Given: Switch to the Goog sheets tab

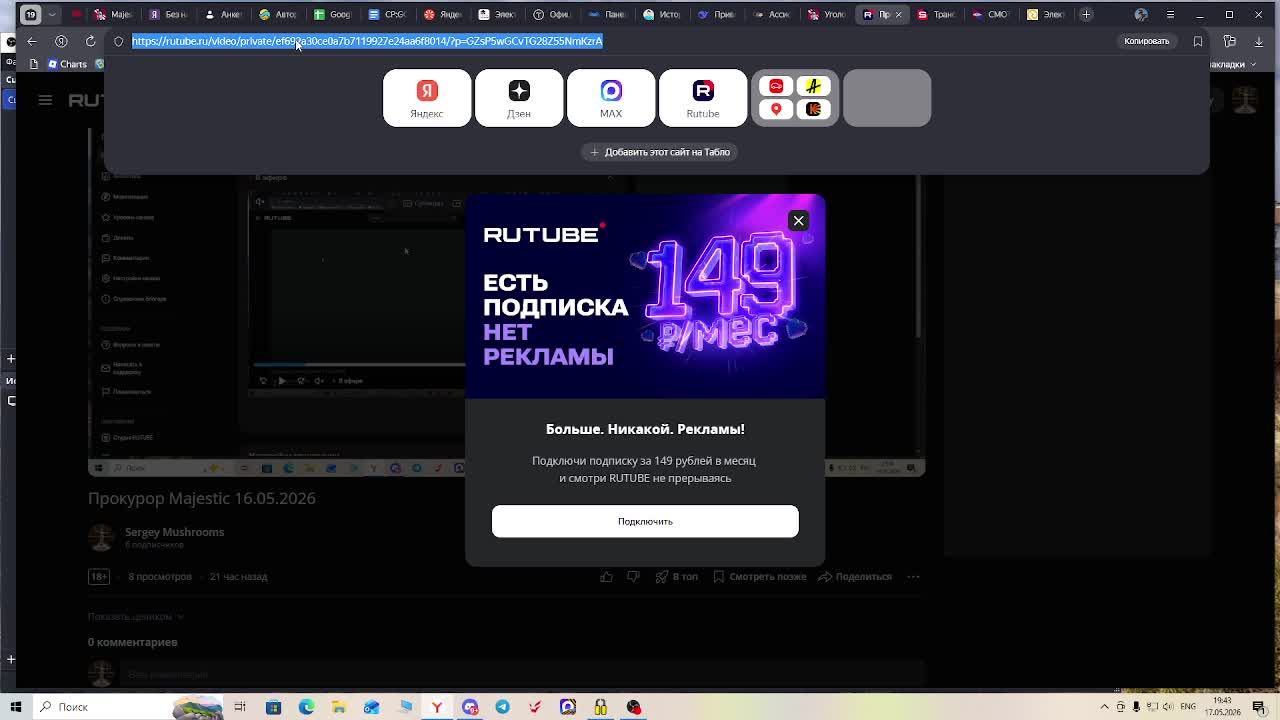Looking at the screenshot, I should click(333, 14).
